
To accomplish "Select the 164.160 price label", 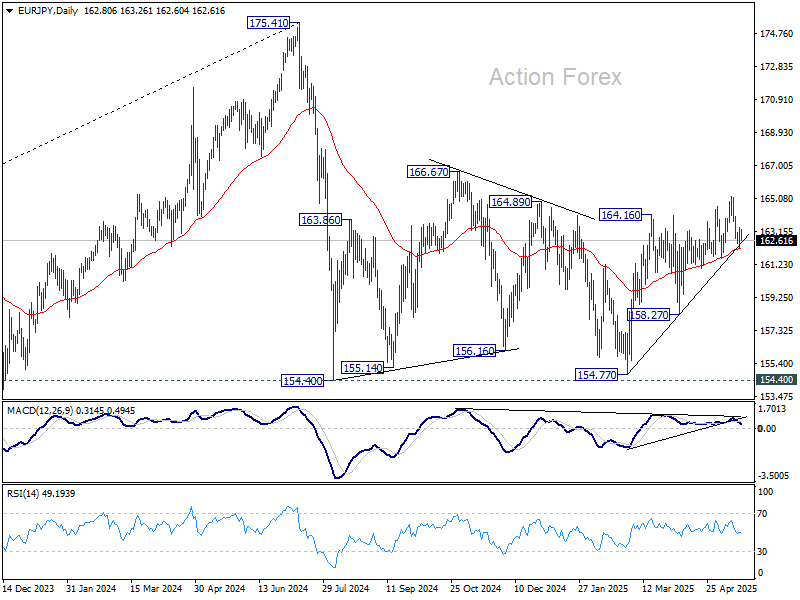I will click(620, 215).
